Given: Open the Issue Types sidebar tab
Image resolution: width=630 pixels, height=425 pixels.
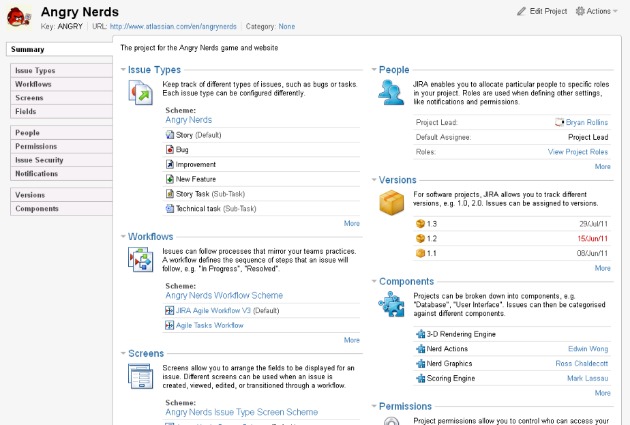Looking at the screenshot, I should point(61,70).
